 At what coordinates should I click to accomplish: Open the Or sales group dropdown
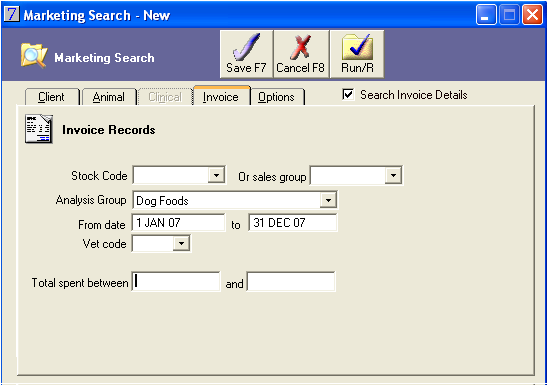coord(393,175)
